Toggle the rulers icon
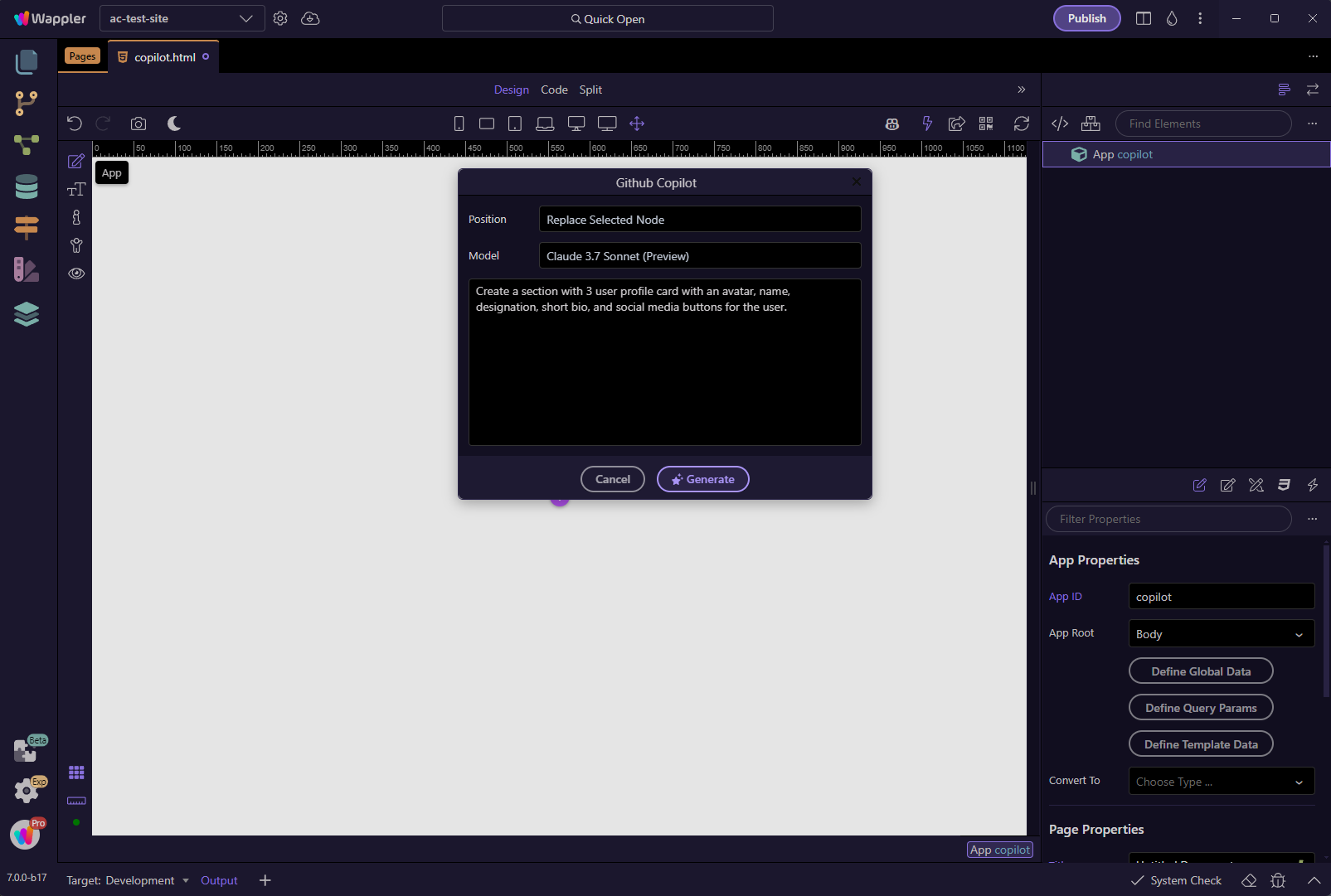Image resolution: width=1331 pixels, height=896 pixels. pyautogui.click(x=76, y=801)
